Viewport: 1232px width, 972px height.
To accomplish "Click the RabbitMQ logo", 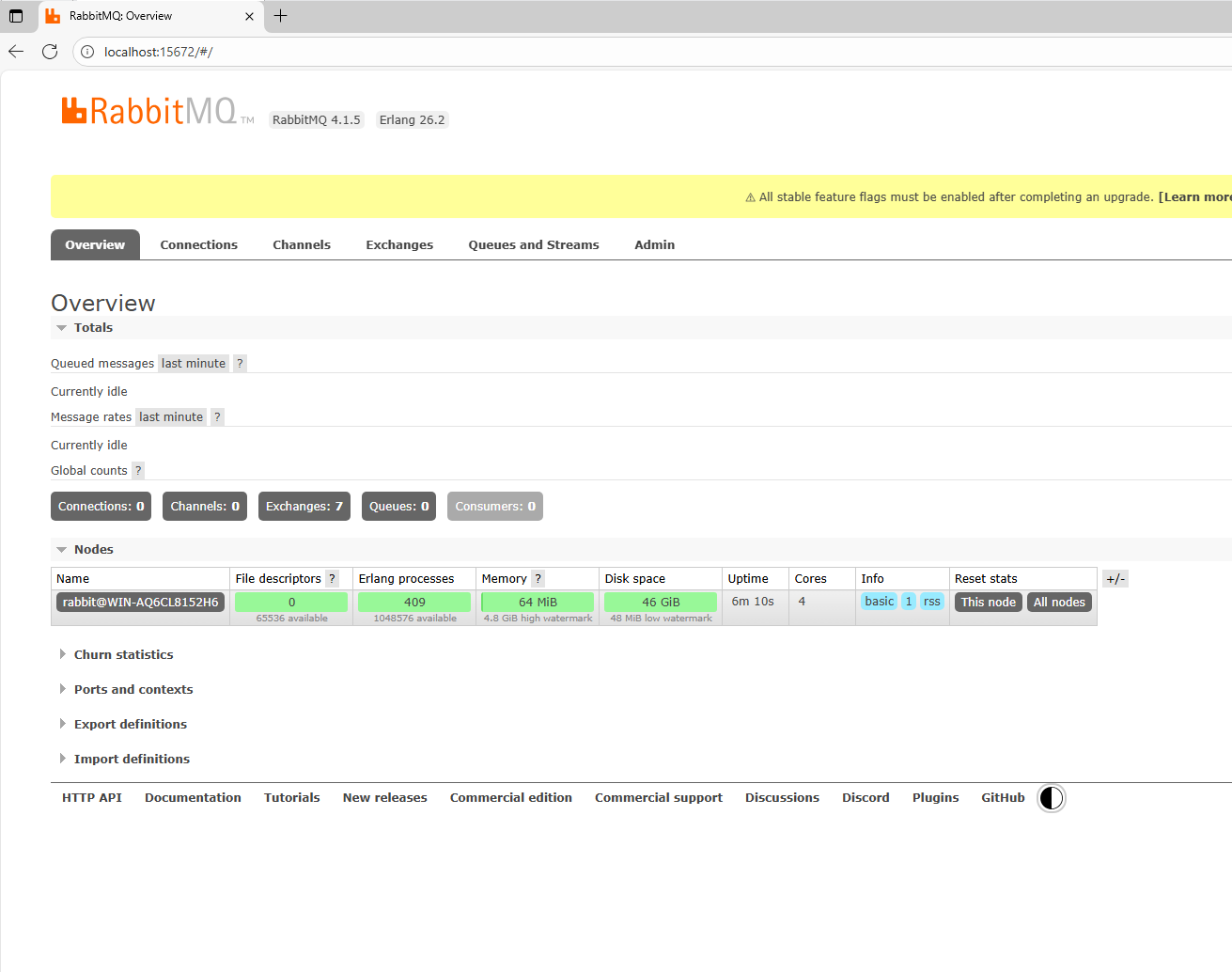I will point(157,111).
